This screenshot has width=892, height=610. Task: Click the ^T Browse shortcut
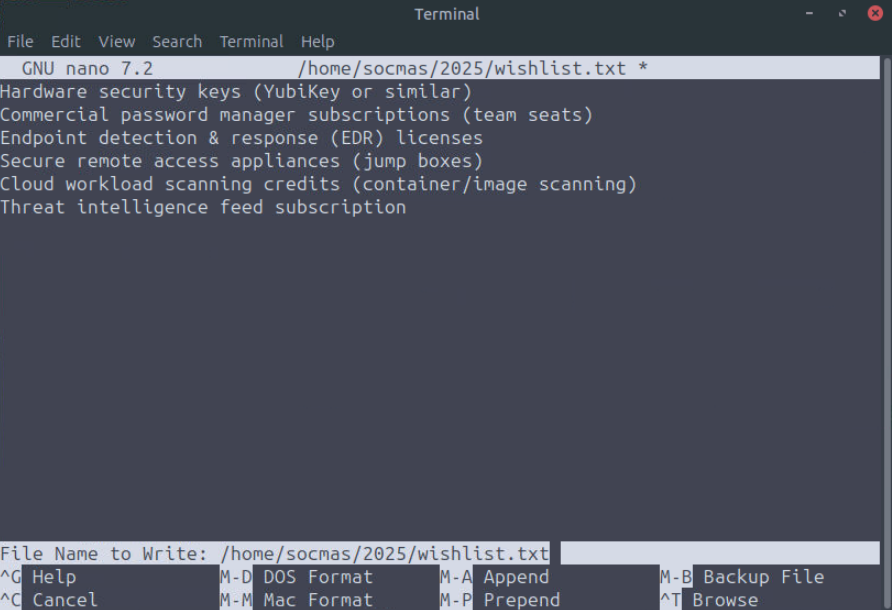tap(724, 600)
